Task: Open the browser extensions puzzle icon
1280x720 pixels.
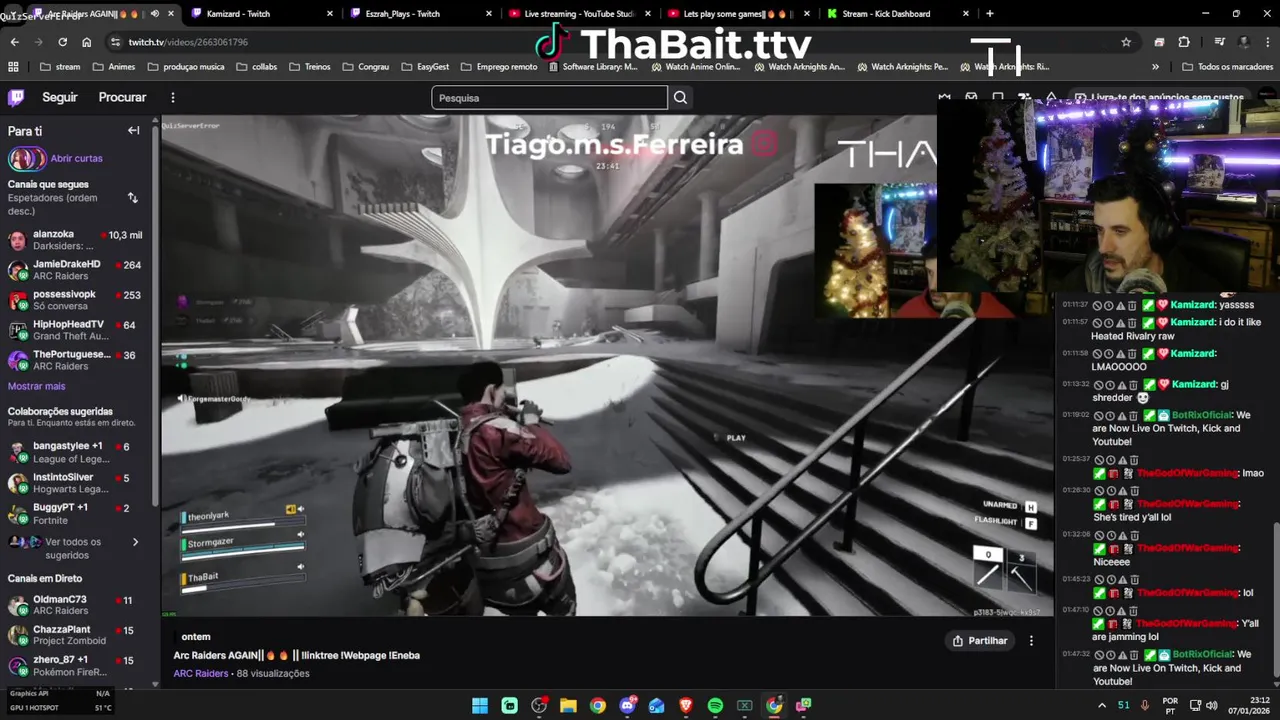Action: pyautogui.click(x=1184, y=42)
